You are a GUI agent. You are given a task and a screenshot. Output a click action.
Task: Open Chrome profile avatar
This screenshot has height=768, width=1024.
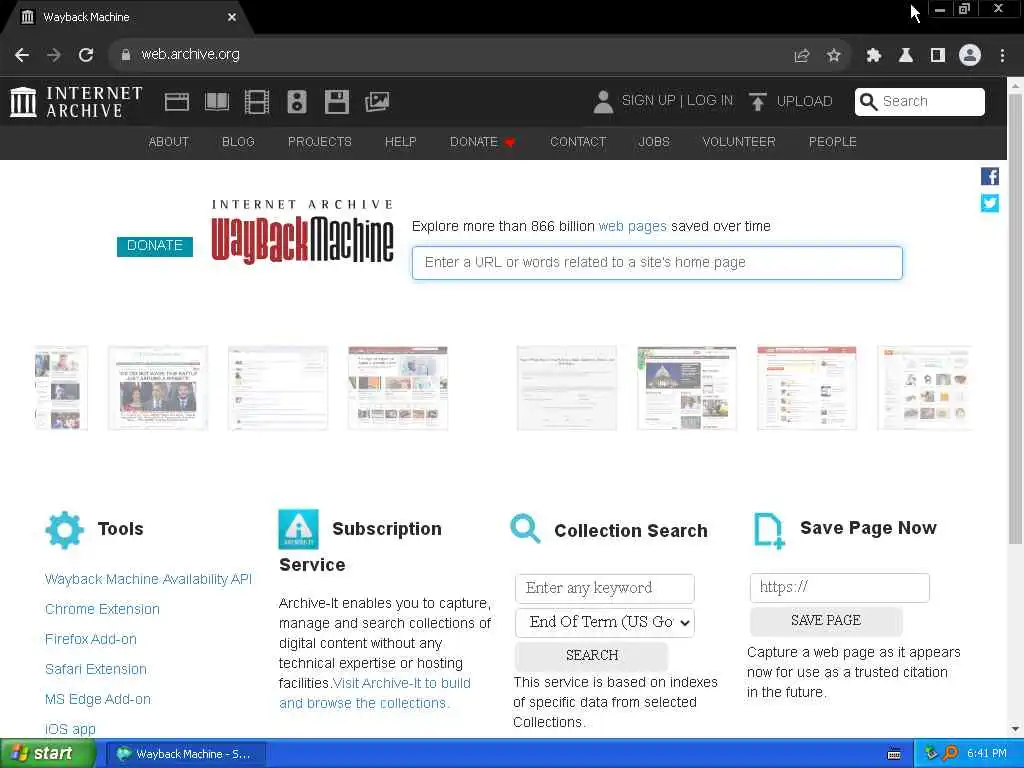tap(970, 55)
